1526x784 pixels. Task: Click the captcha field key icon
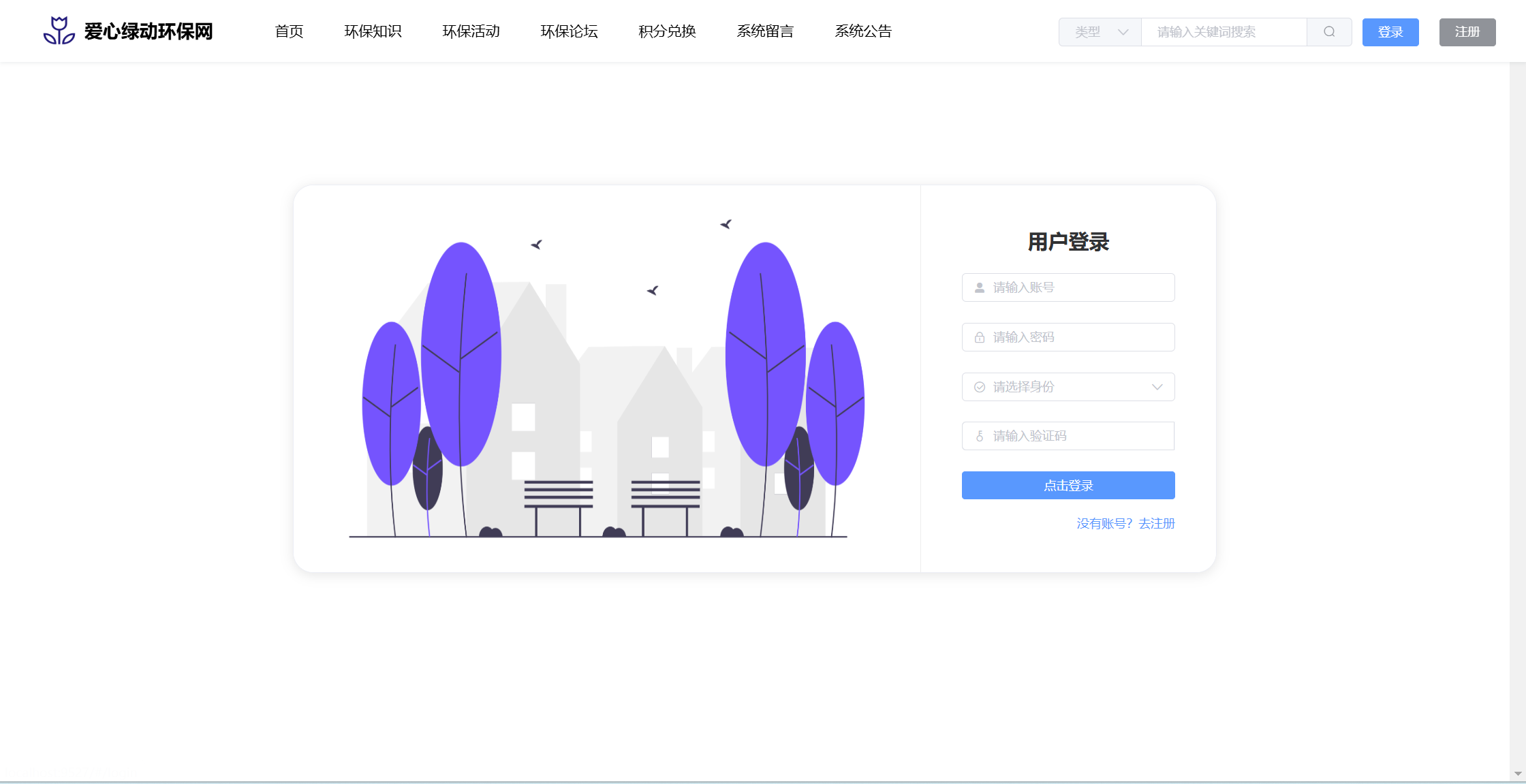pos(980,436)
